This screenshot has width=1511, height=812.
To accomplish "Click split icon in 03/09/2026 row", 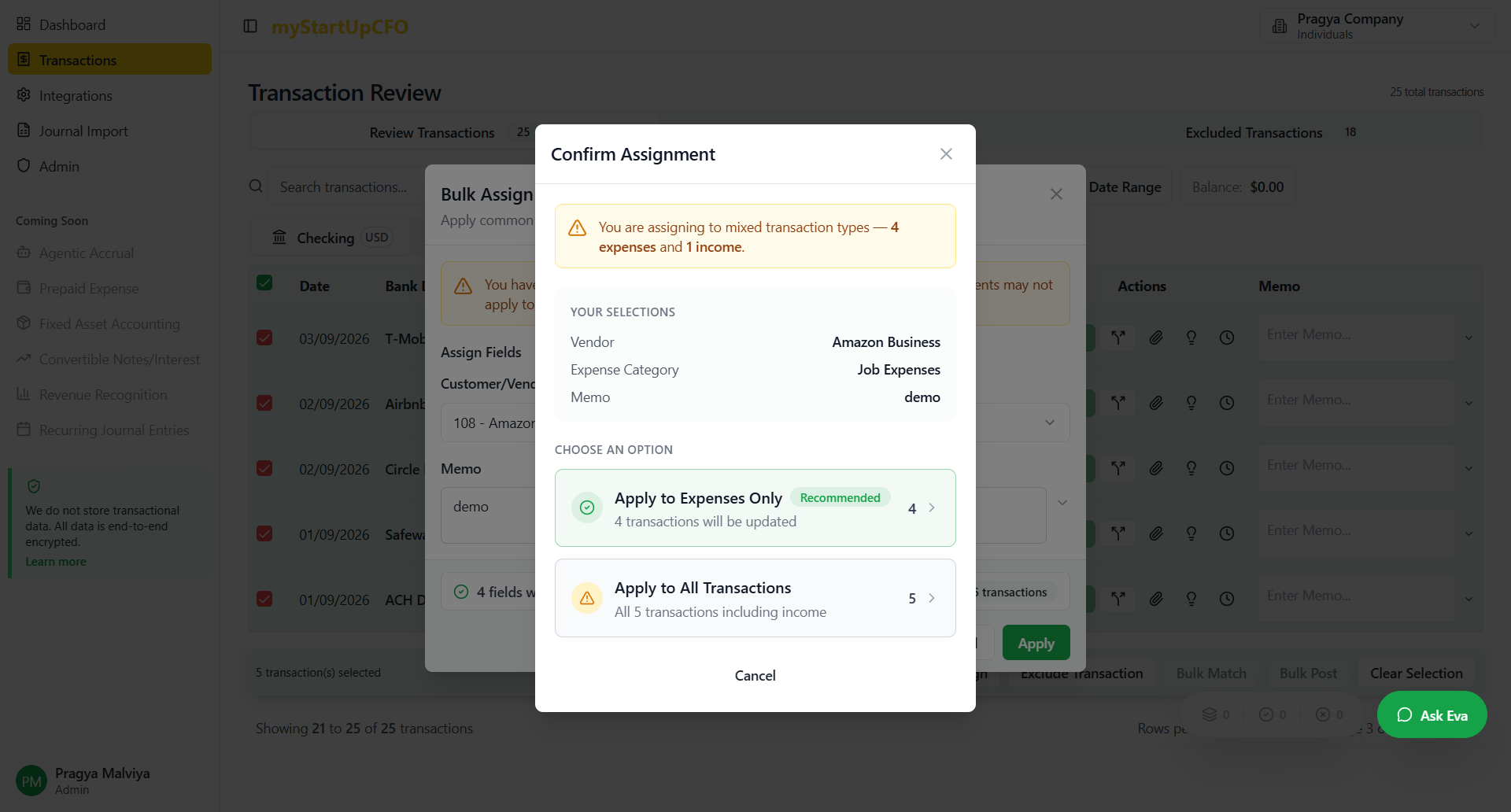I will (x=1118, y=338).
